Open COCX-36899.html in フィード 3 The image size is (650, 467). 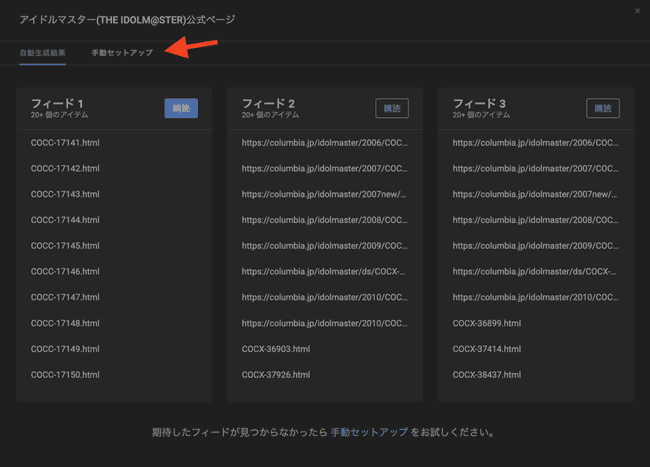pos(487,323)
